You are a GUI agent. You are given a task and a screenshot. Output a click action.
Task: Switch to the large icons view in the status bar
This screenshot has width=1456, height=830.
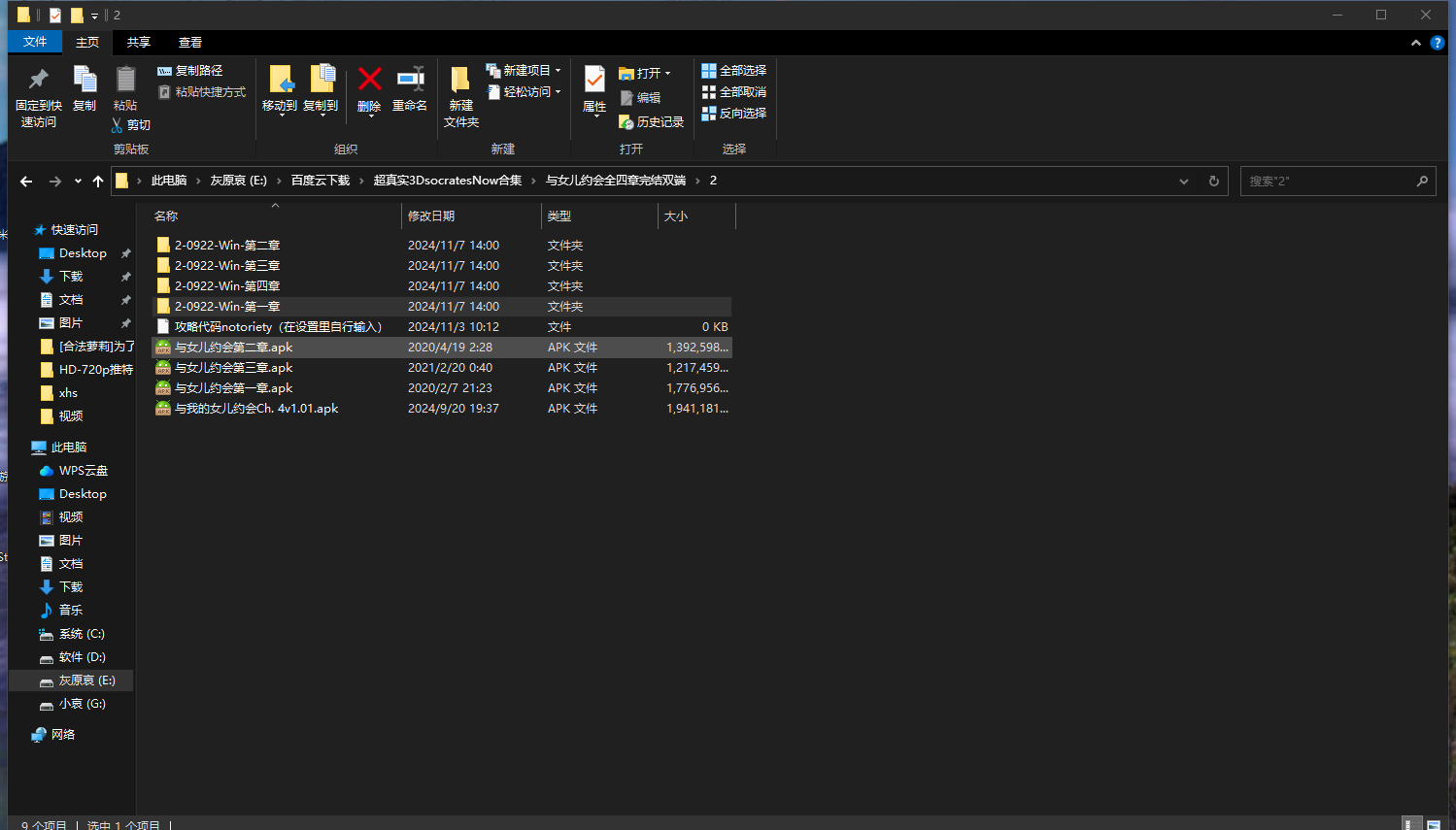pos(1434,824)
